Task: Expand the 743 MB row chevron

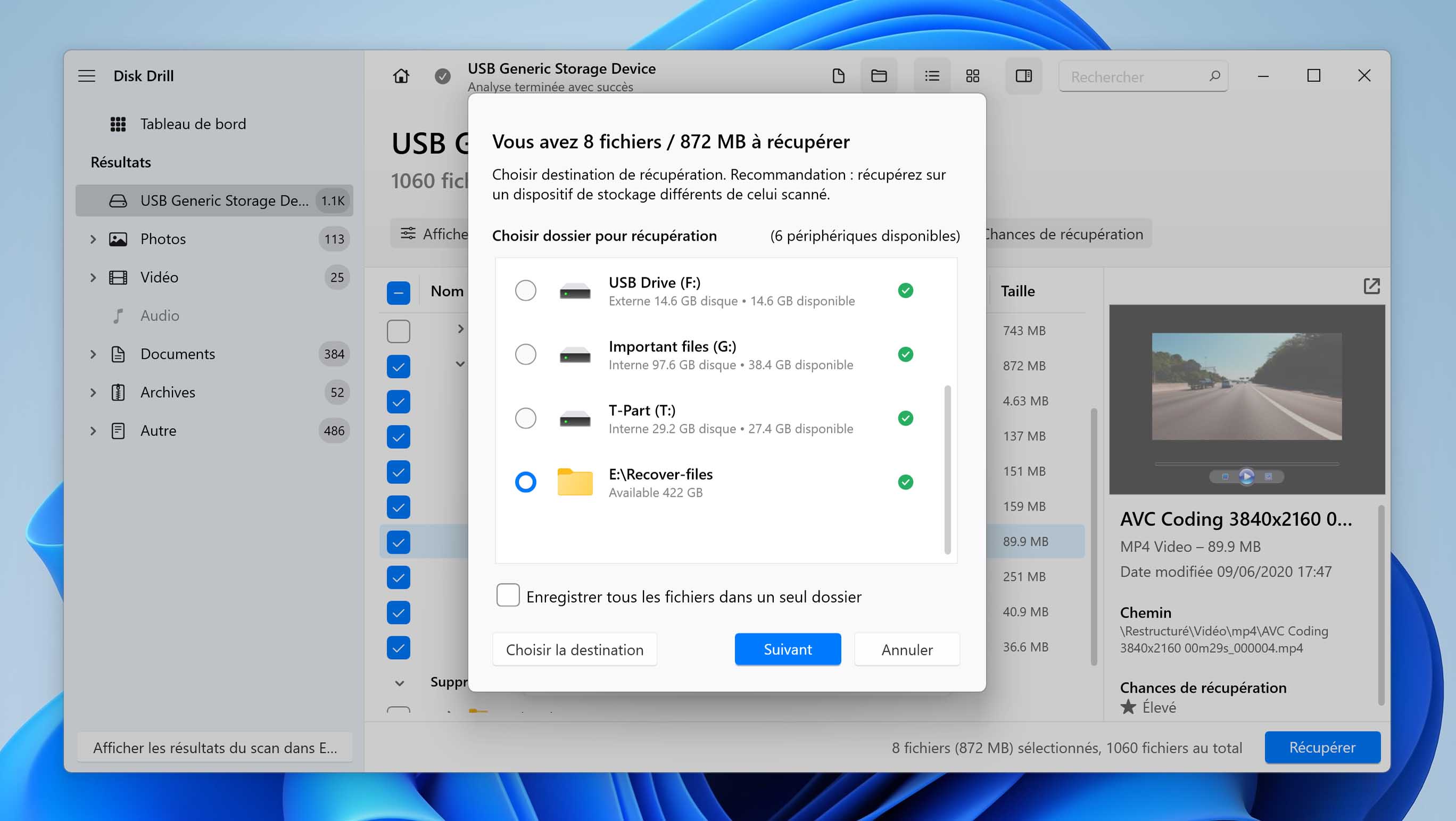Action: coord(461,329)
